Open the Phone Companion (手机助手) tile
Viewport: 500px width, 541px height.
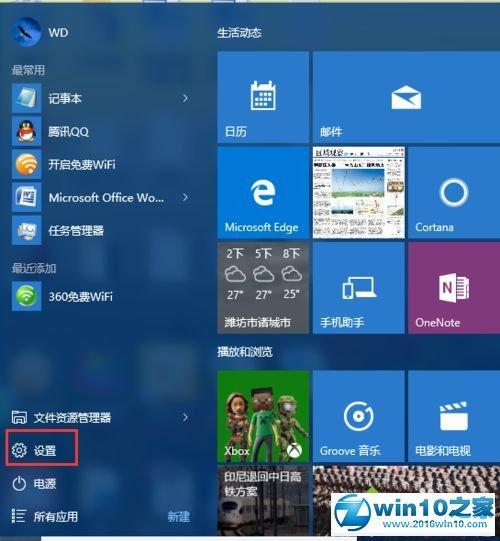pos(359,288)
